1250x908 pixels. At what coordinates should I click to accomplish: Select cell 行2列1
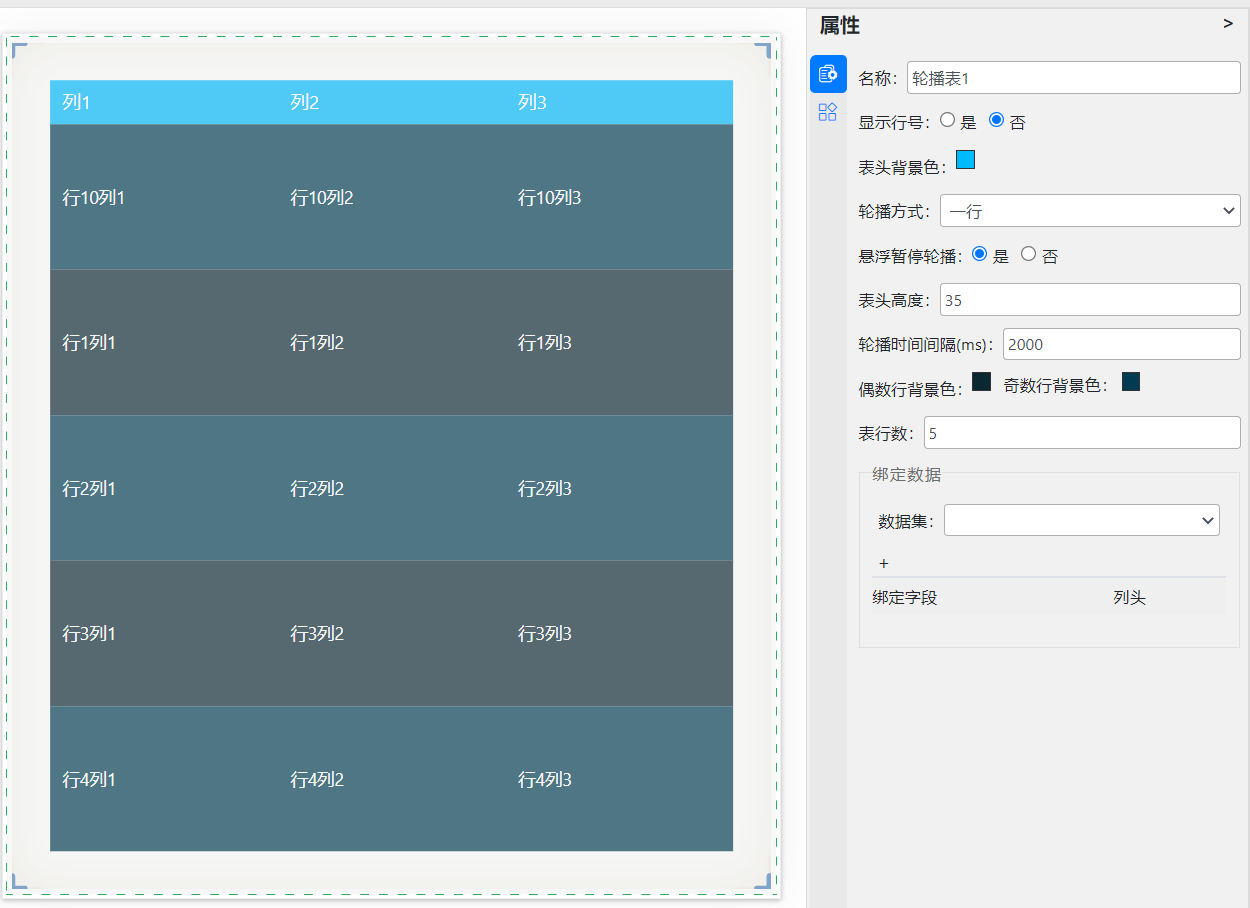click(x=89, y=489)
